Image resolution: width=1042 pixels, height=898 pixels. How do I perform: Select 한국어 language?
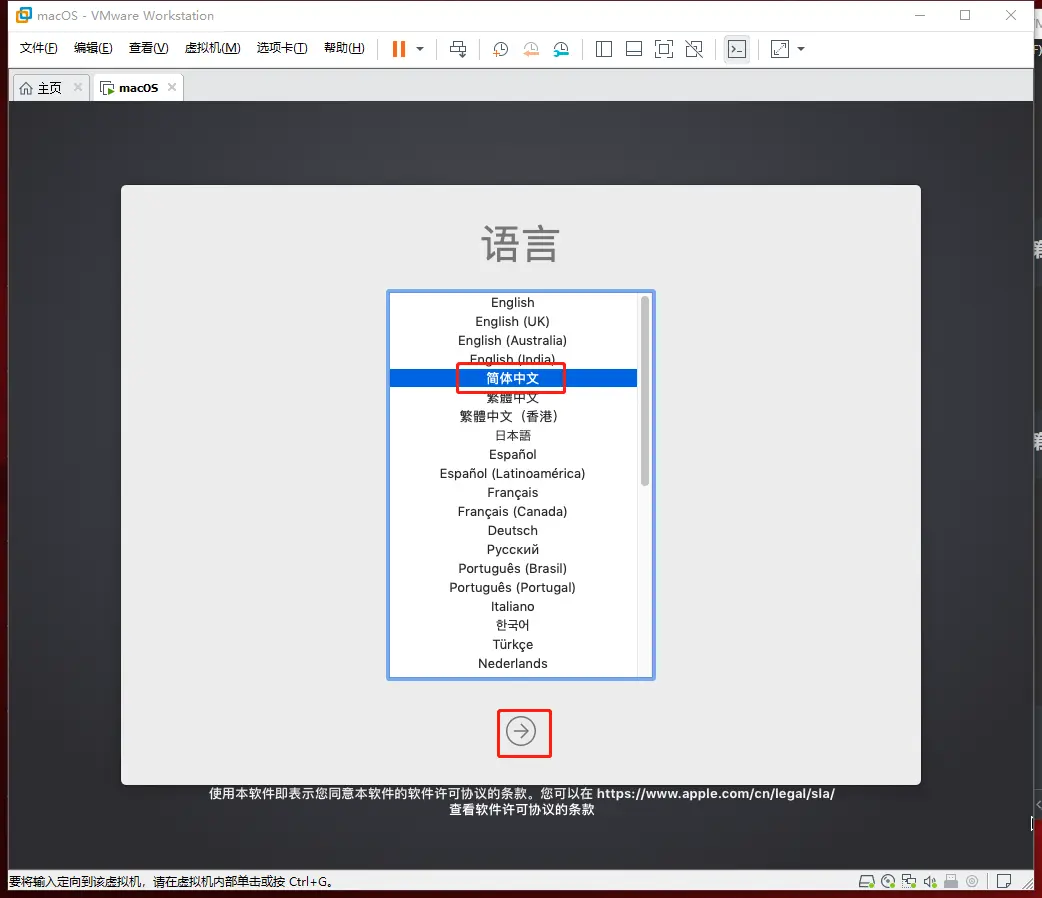pyautogui.click(x=512, y=625)
